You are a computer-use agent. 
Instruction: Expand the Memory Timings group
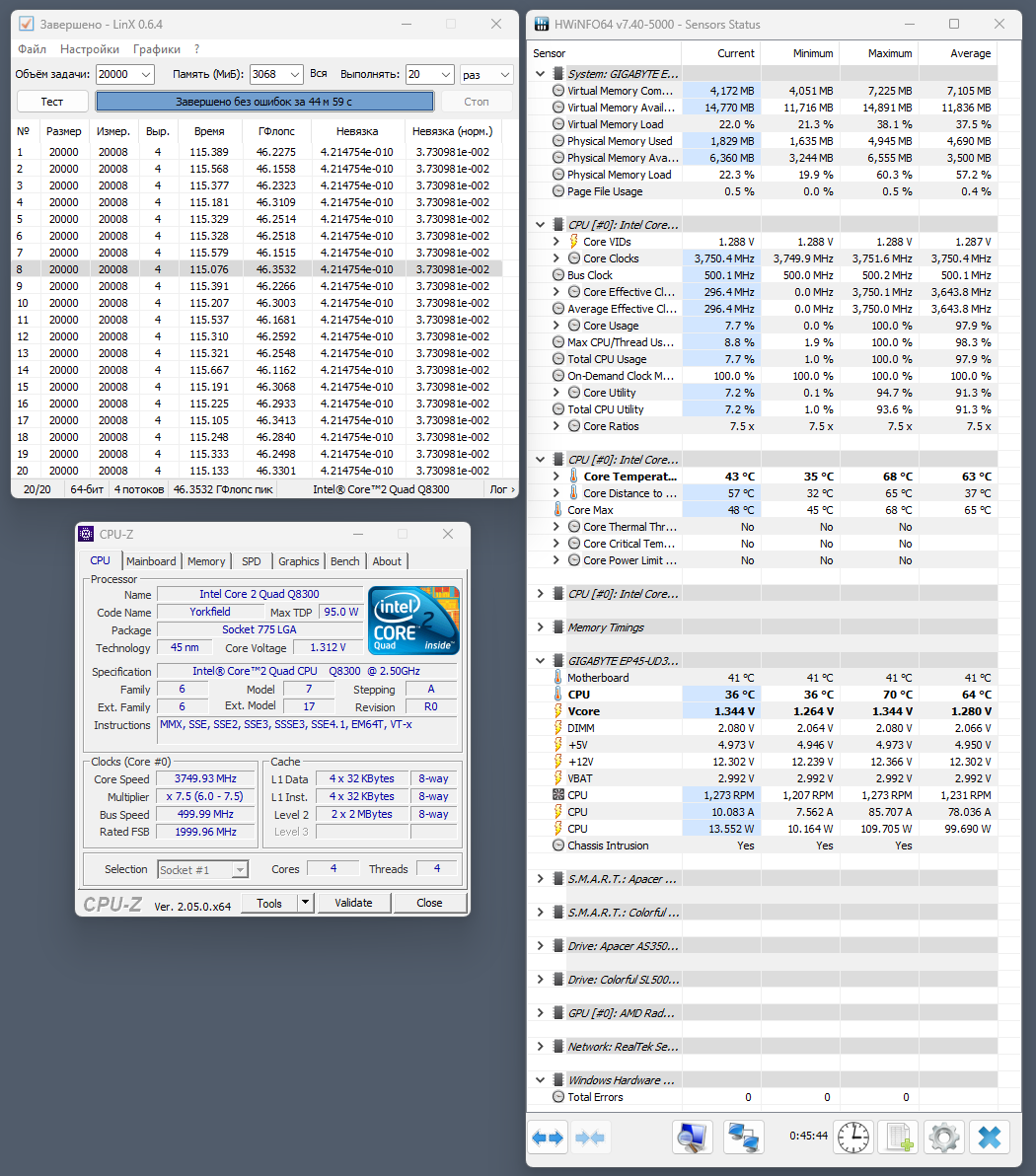[x=540, y=627]
